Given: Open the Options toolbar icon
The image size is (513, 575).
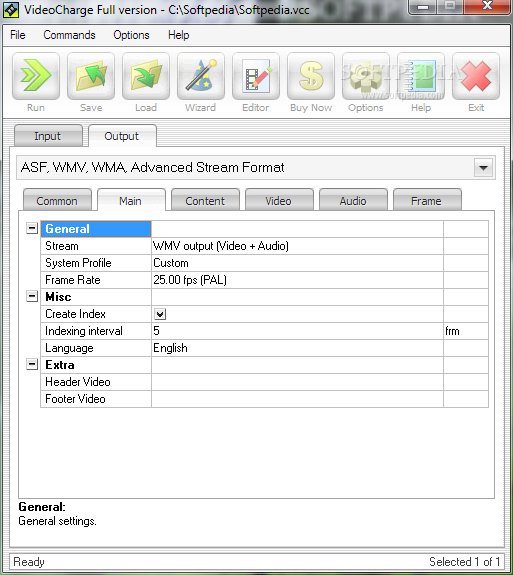Looking at the screenshot, I should click(x=366, y=76).
